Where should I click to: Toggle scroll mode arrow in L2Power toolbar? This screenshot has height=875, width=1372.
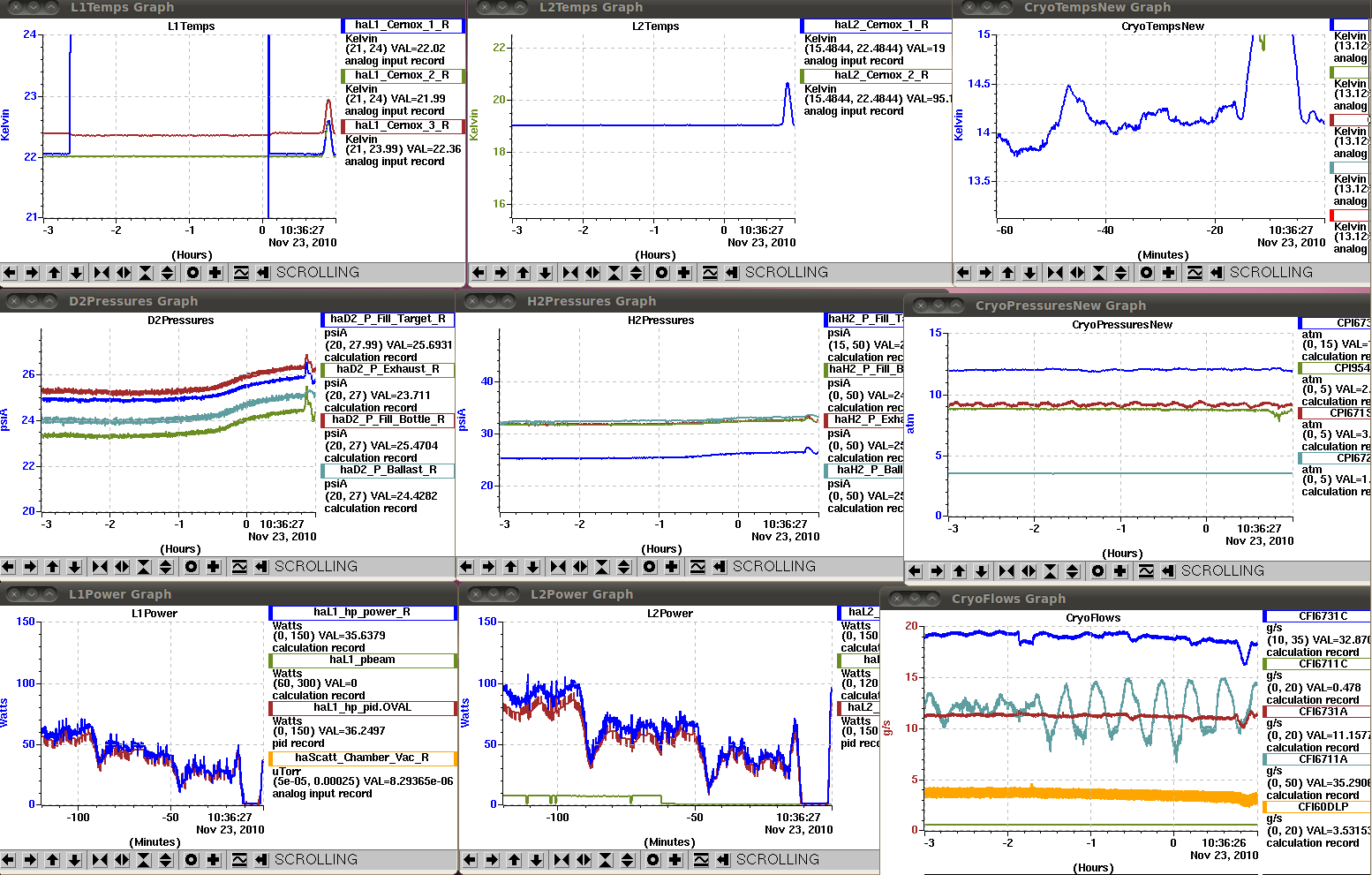pos(723,860)
